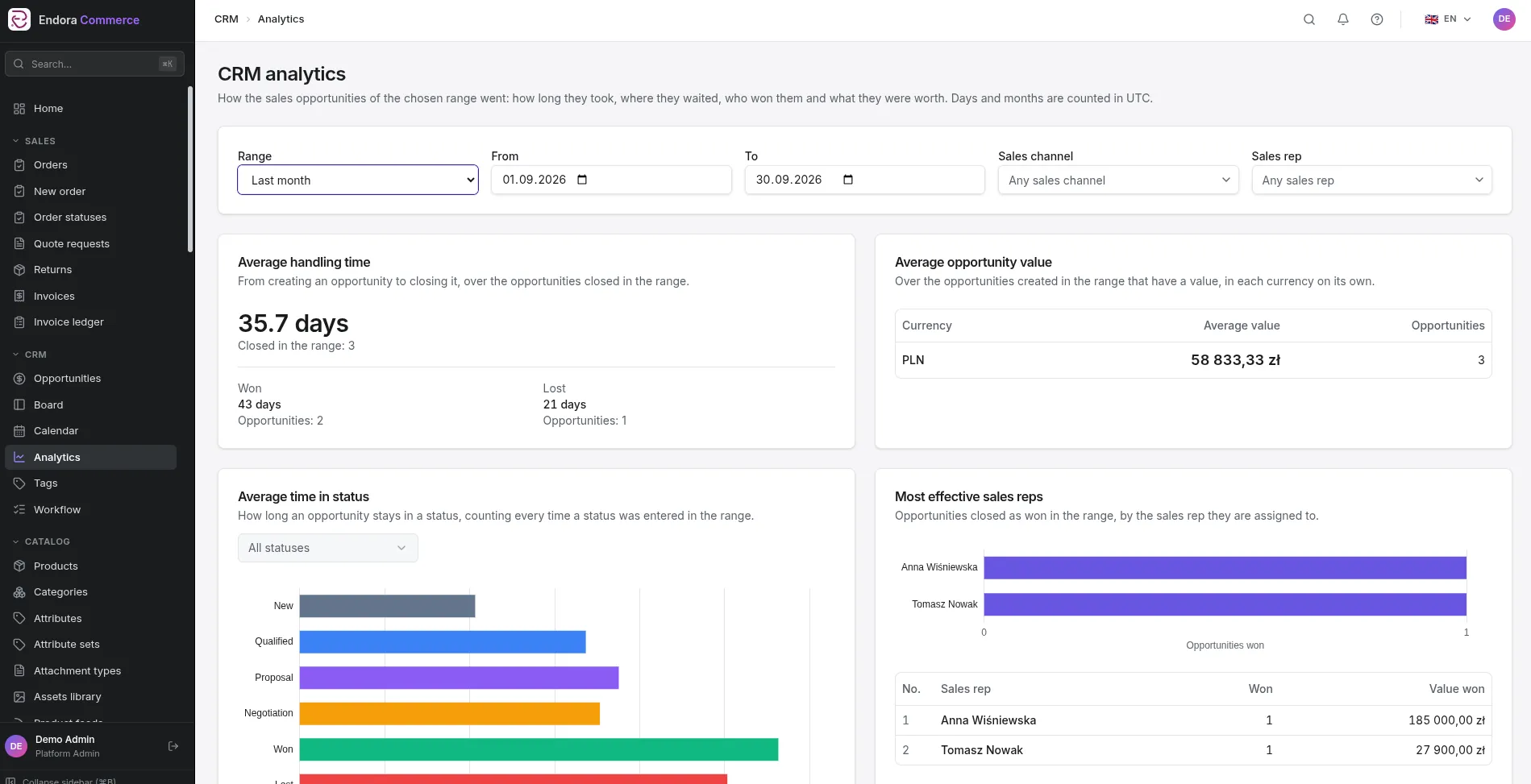Open the Sales channel dropdown
Viewport: 1531px width, 784px height.
click(x=1117, y=180)
